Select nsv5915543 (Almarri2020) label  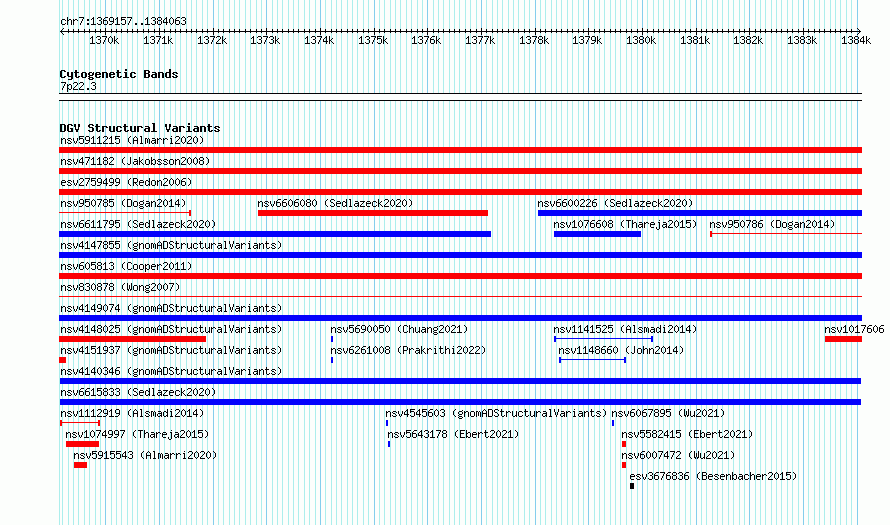145,455
